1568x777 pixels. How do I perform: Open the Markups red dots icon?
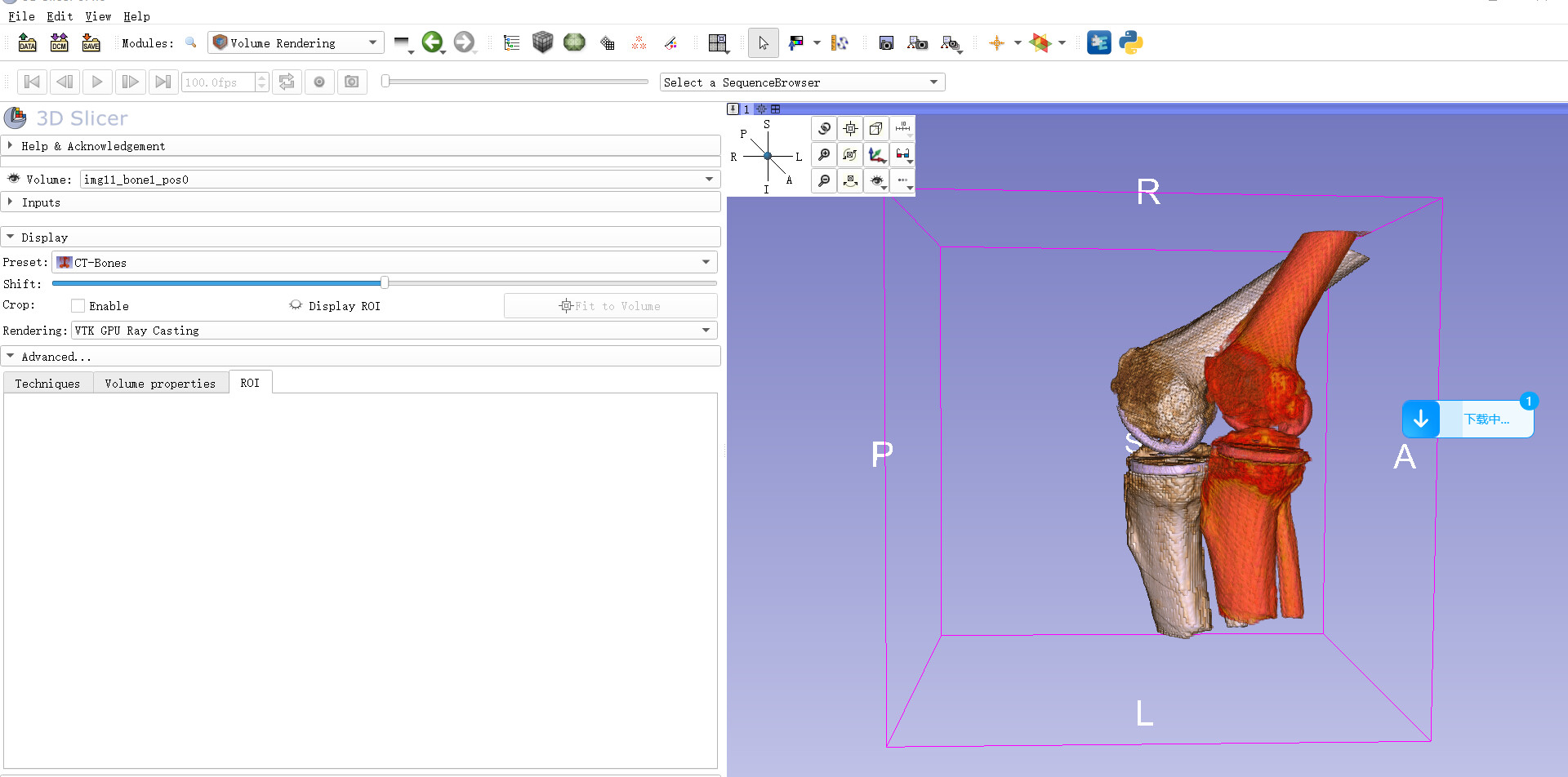[x=639, y=42]
